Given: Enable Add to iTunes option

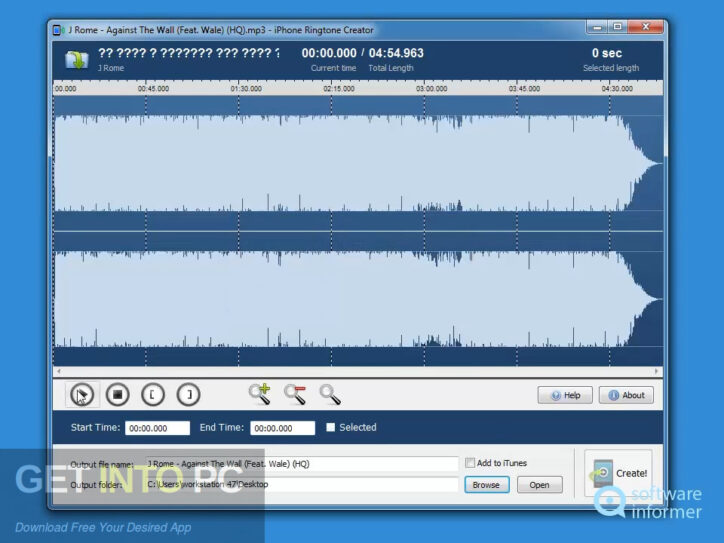Looking at the screenshot, I should 470,463.
